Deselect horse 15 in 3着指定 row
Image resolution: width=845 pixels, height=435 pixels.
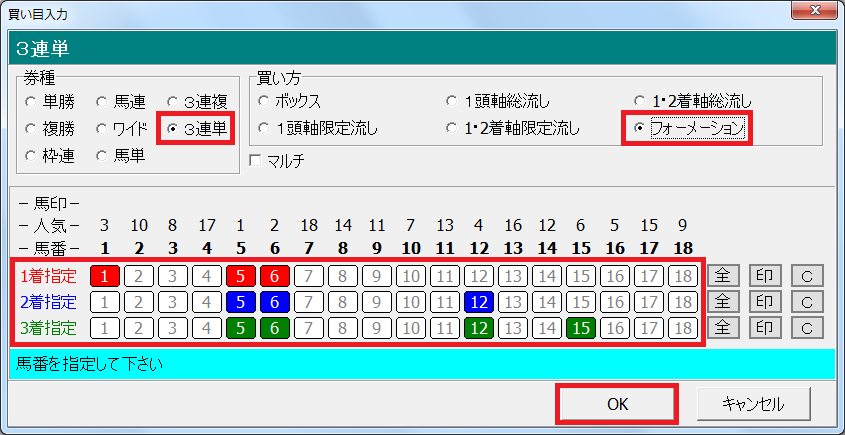point(580,328)
